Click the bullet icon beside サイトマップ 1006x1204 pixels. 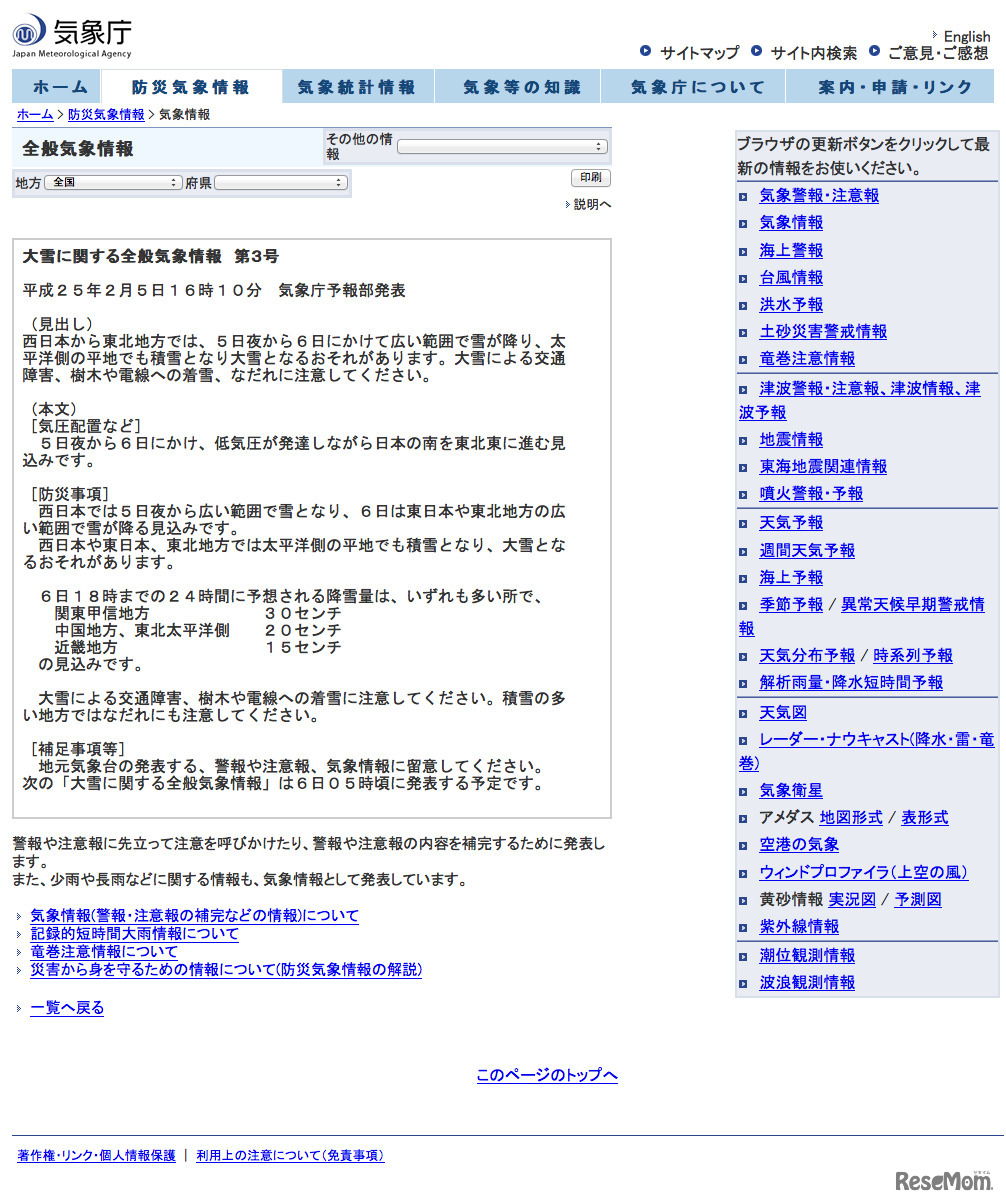pyautogui.click(x=646, y=51)
